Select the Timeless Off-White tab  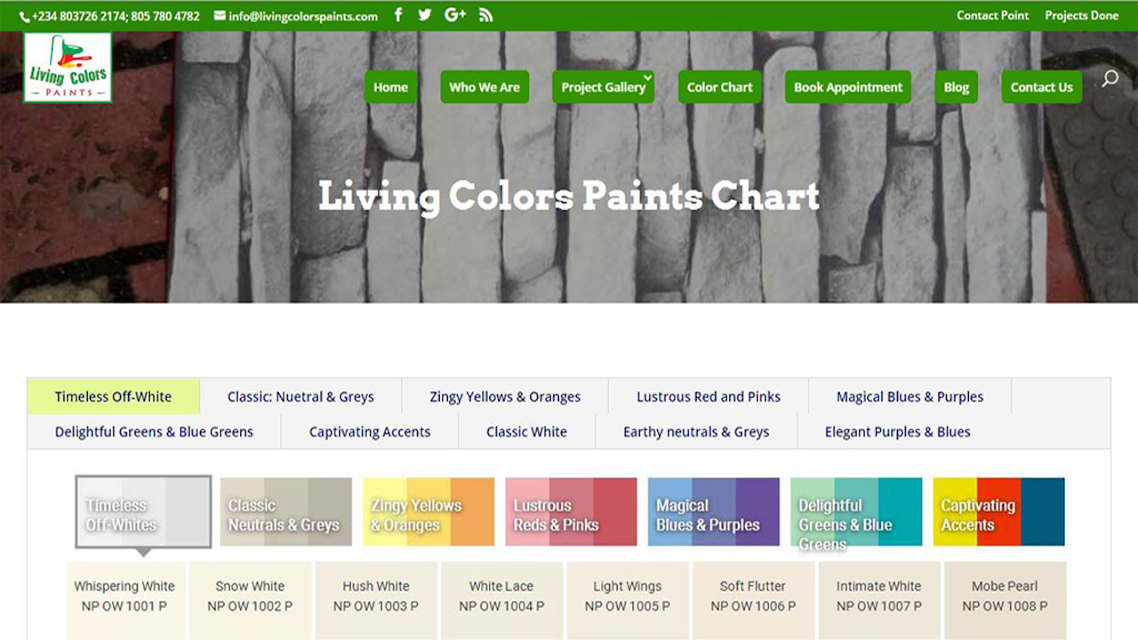pos(113,396)
